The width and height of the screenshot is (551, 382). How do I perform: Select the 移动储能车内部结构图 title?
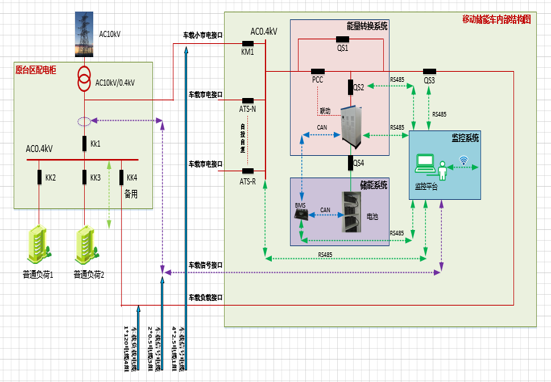(497, 19)
